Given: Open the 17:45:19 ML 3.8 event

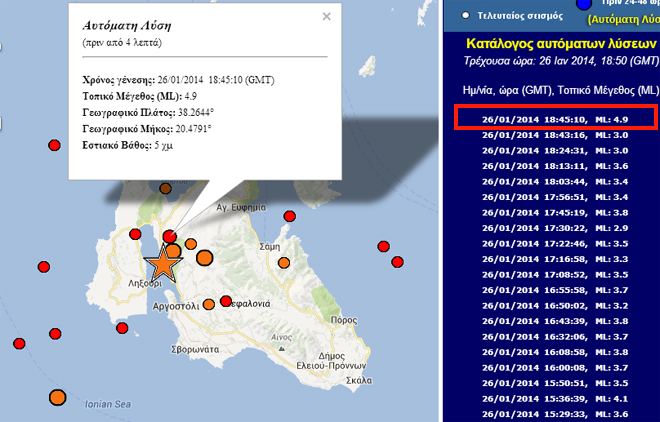Looking at the screenshot, I should click(x=554, y=212).
